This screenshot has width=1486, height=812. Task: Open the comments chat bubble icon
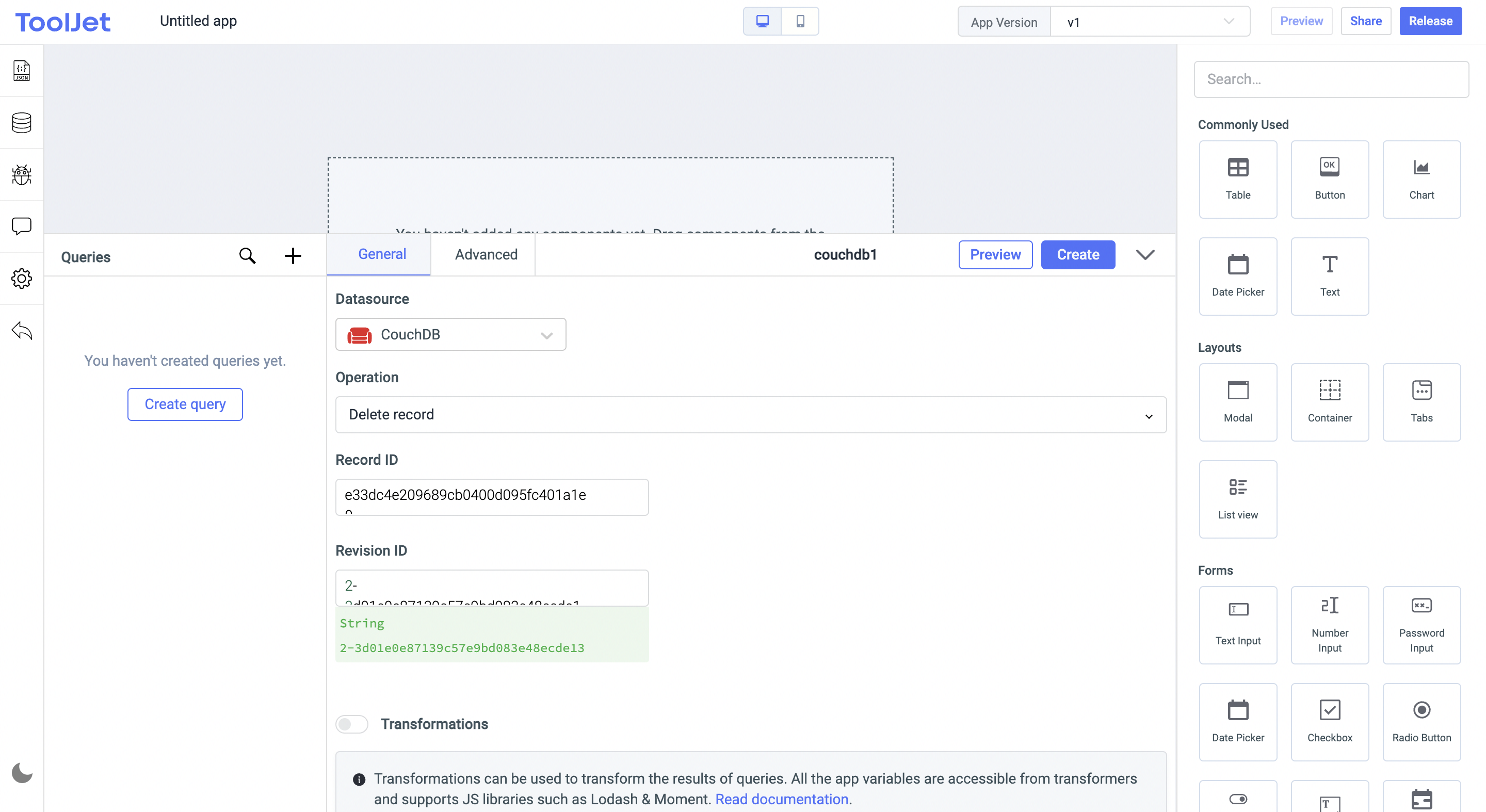[x=21, y=226]
